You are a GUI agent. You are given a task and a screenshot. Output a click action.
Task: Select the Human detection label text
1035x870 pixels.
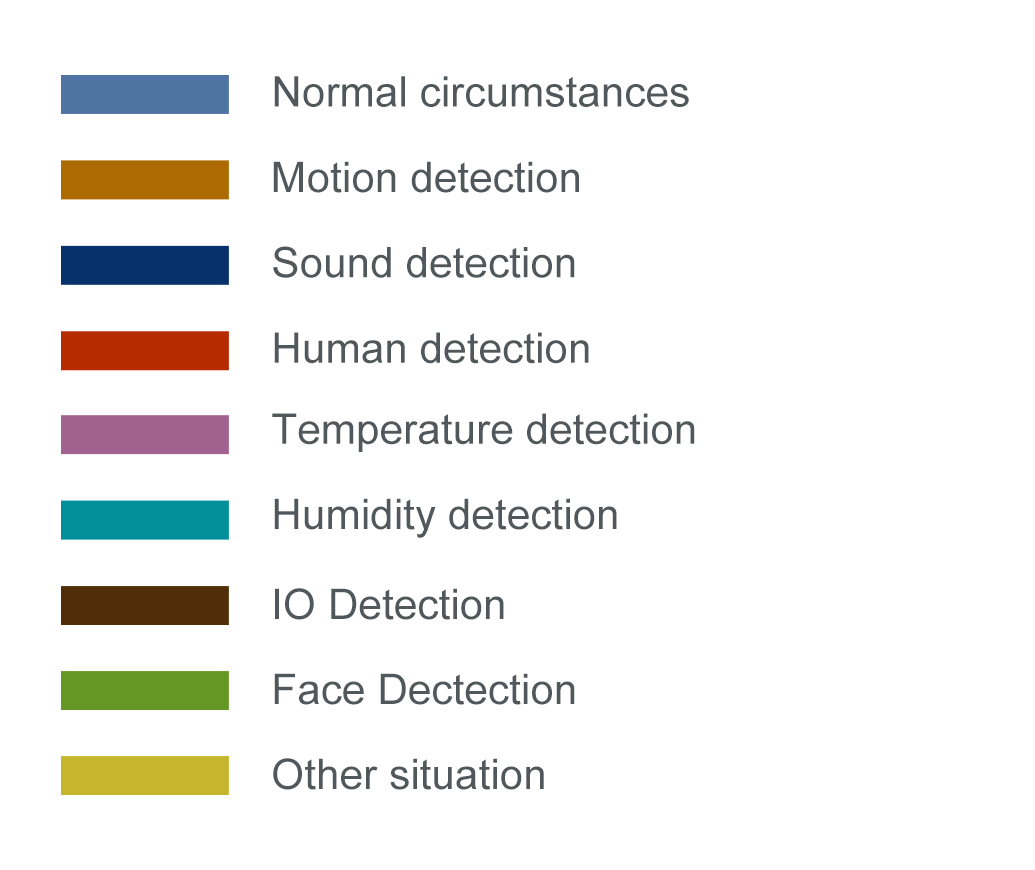click(x=431, y=349)
